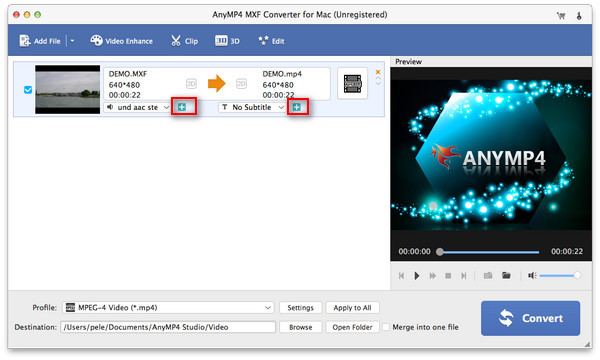Expand the Add File dropdown arrow
This screenshot has height=360, width=600.
coord(72,41)
